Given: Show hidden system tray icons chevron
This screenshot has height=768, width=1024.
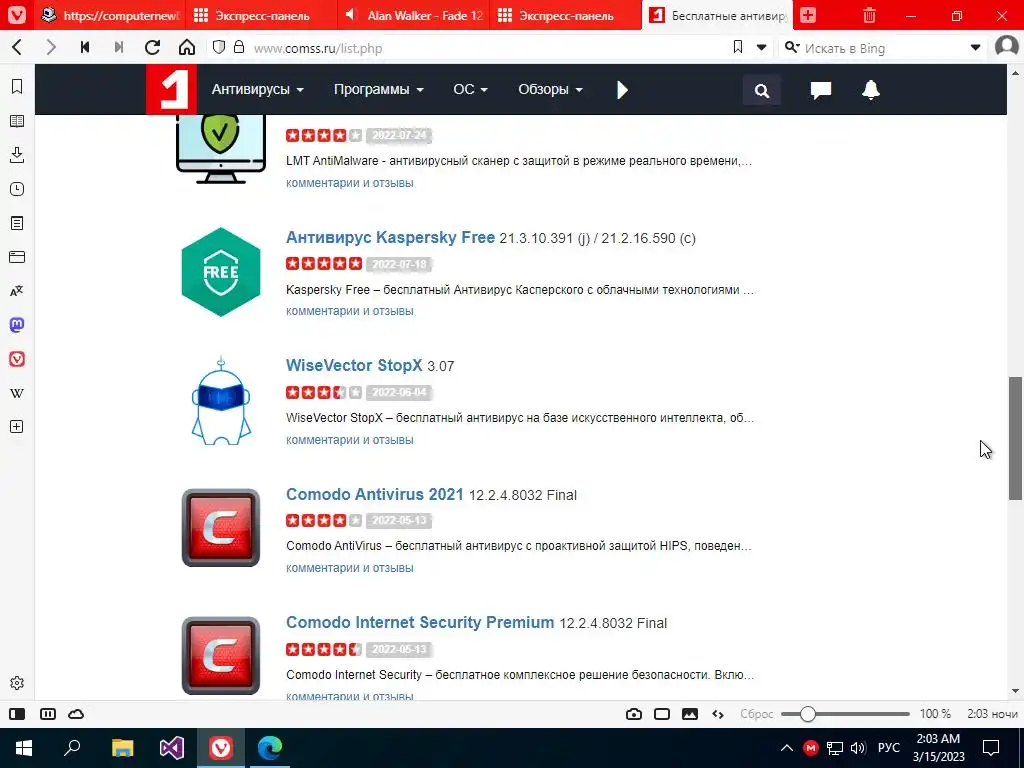Looking at the screenshot, I should [787, 748].
